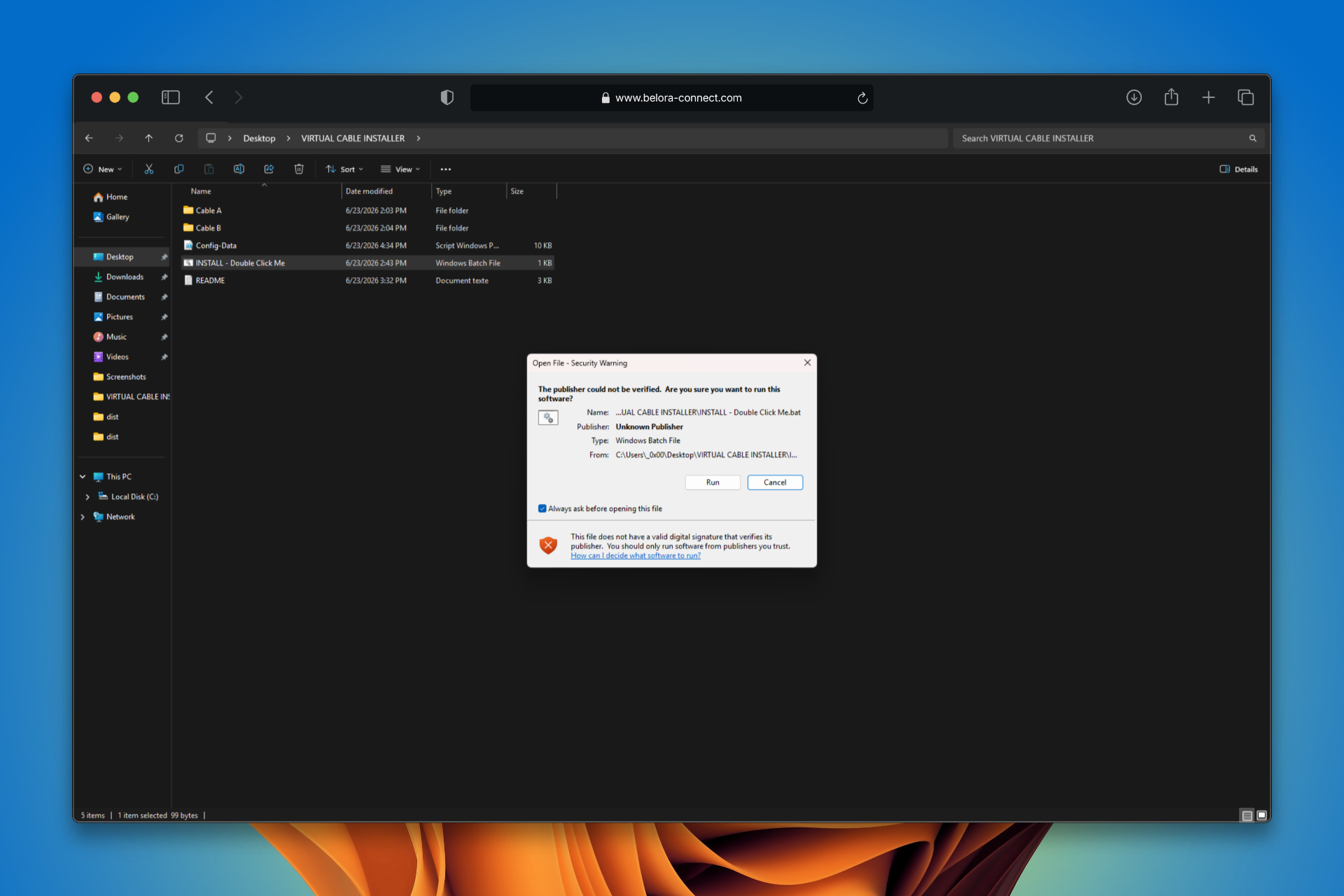Click the search magnifier icon
The image size is (1344, 896).
tap(1252, 138)
